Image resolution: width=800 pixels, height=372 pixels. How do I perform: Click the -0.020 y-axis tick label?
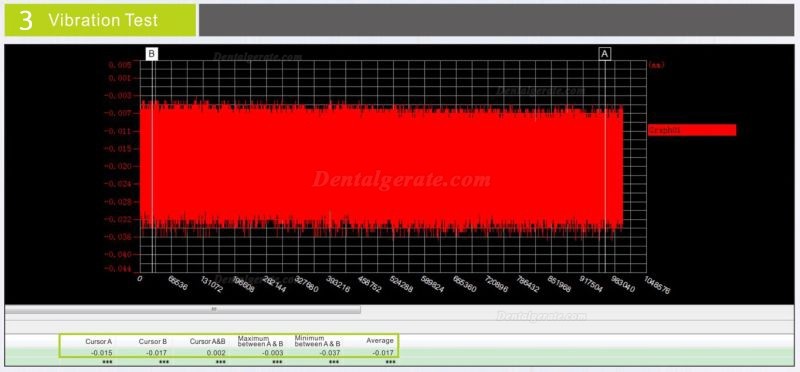[117, 166]
